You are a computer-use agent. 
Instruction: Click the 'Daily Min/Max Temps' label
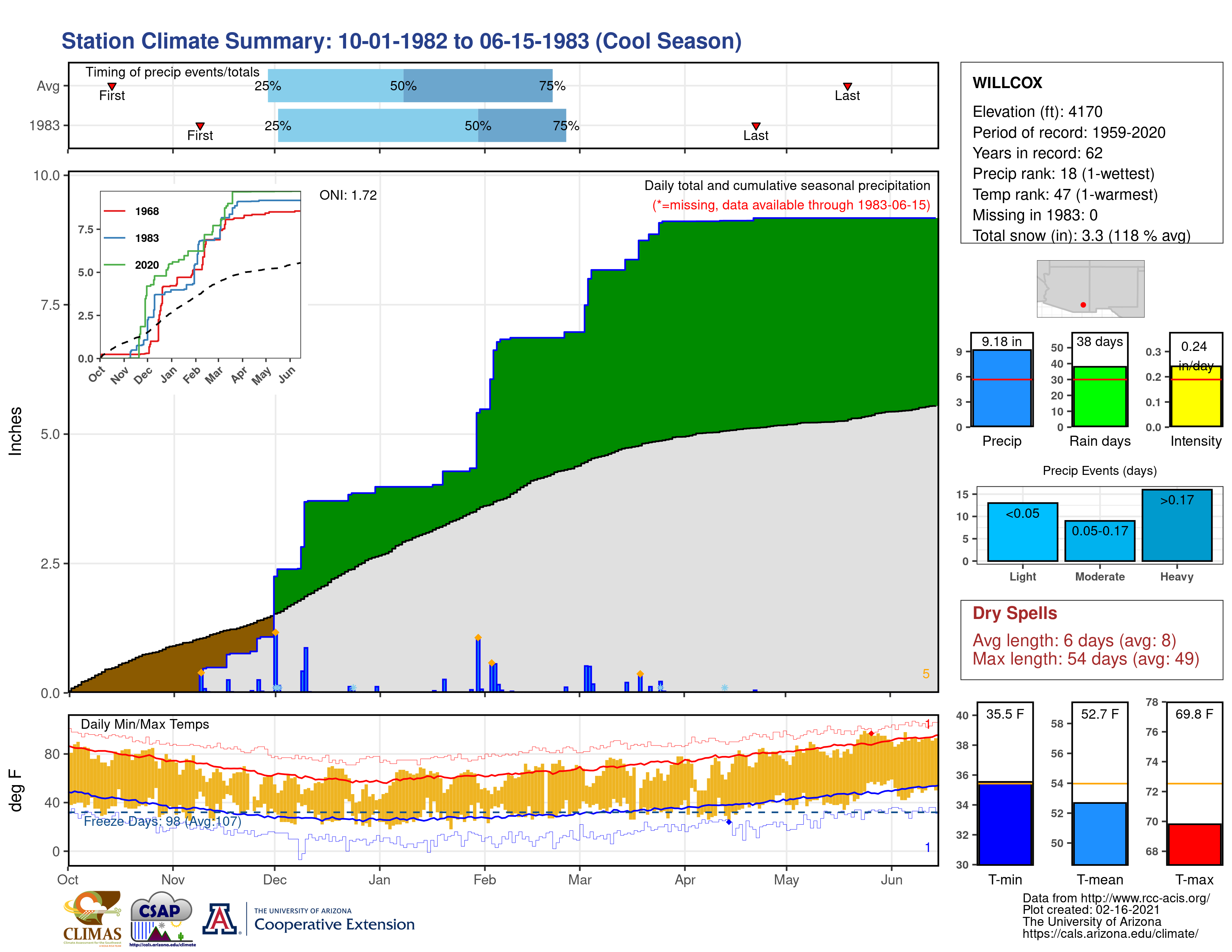[x=145, y=724]
